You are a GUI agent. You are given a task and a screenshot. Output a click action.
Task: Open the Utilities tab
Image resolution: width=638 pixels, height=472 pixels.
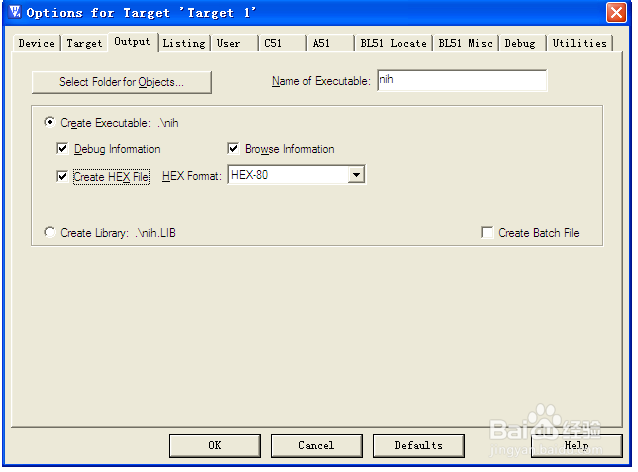(579, 43)
